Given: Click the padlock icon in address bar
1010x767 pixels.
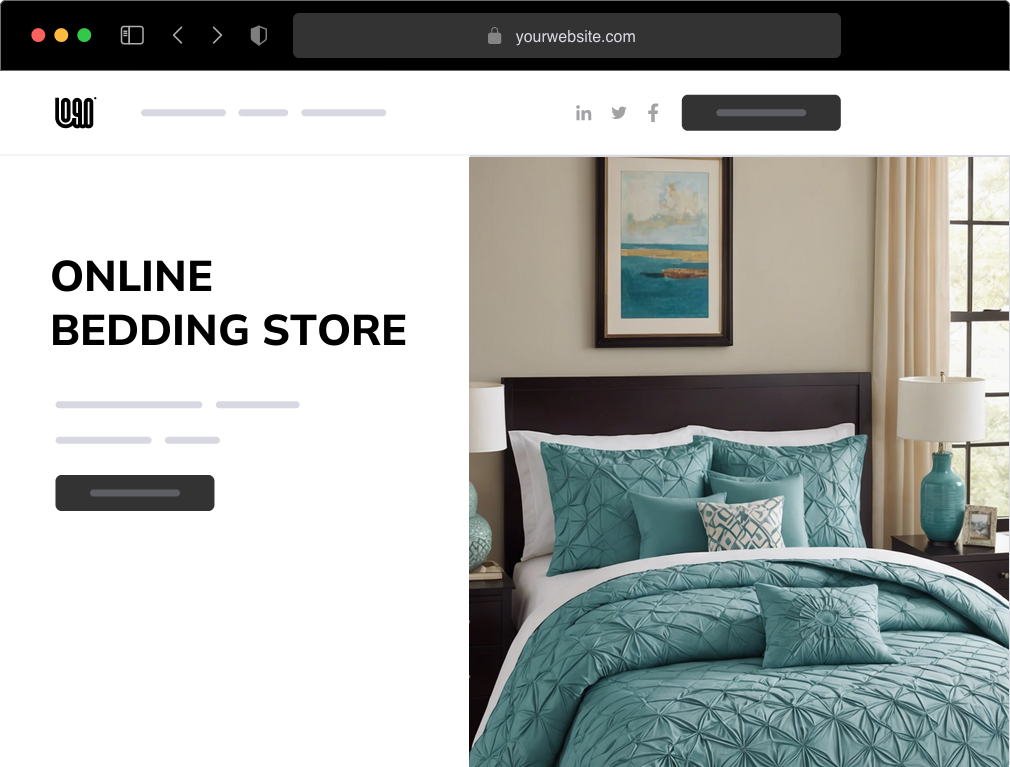Looking at the screenshot, I should 494,36.
